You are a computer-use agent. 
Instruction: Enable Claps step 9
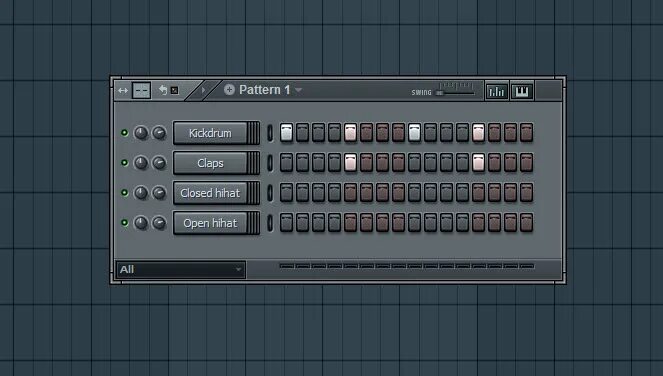(414, 162)
